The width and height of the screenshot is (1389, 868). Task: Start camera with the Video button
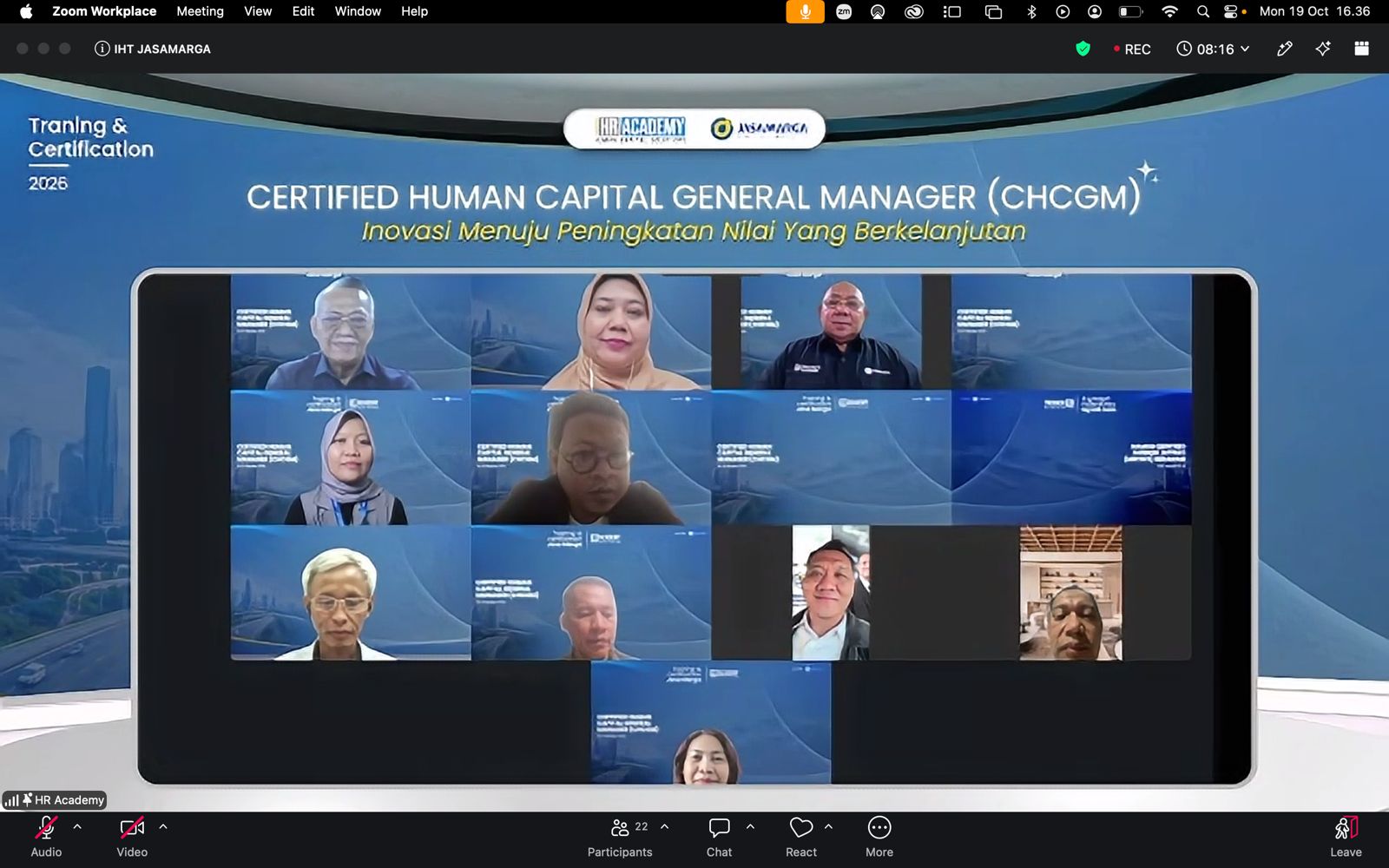click(132, 837)
